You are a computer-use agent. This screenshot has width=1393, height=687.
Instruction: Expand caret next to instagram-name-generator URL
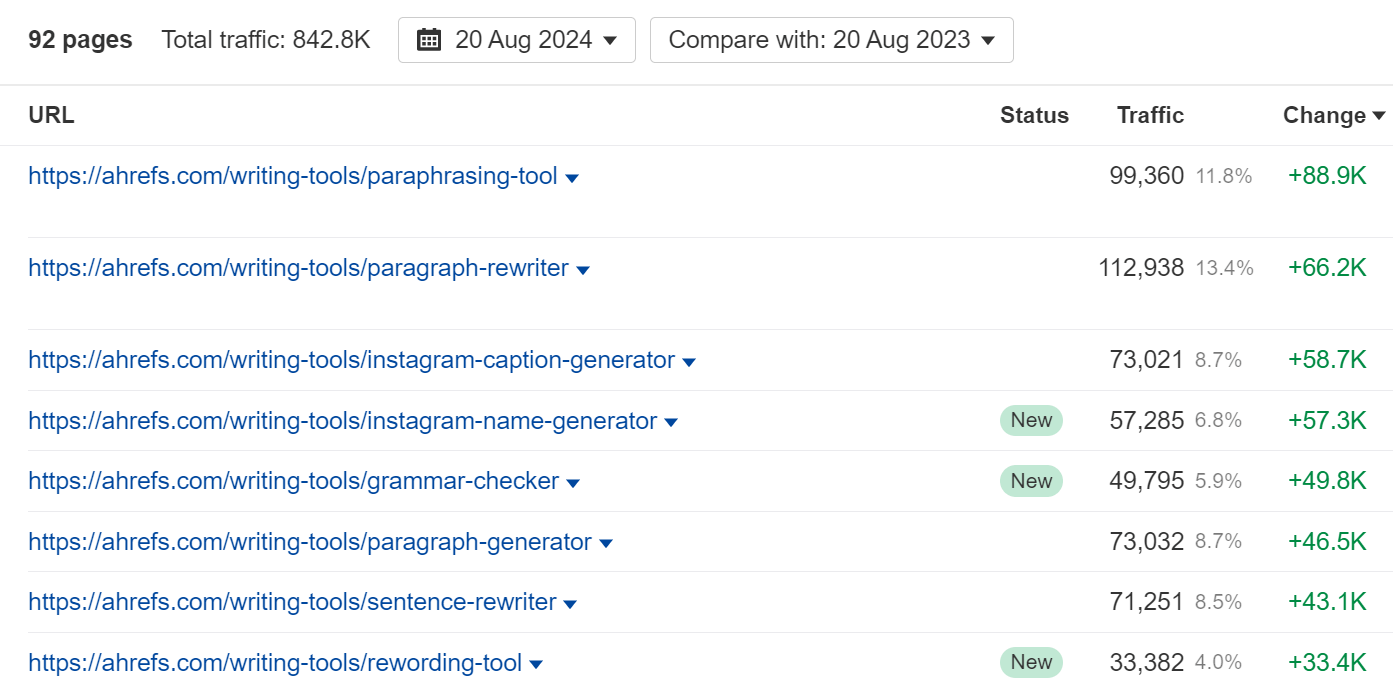[671, 423]
